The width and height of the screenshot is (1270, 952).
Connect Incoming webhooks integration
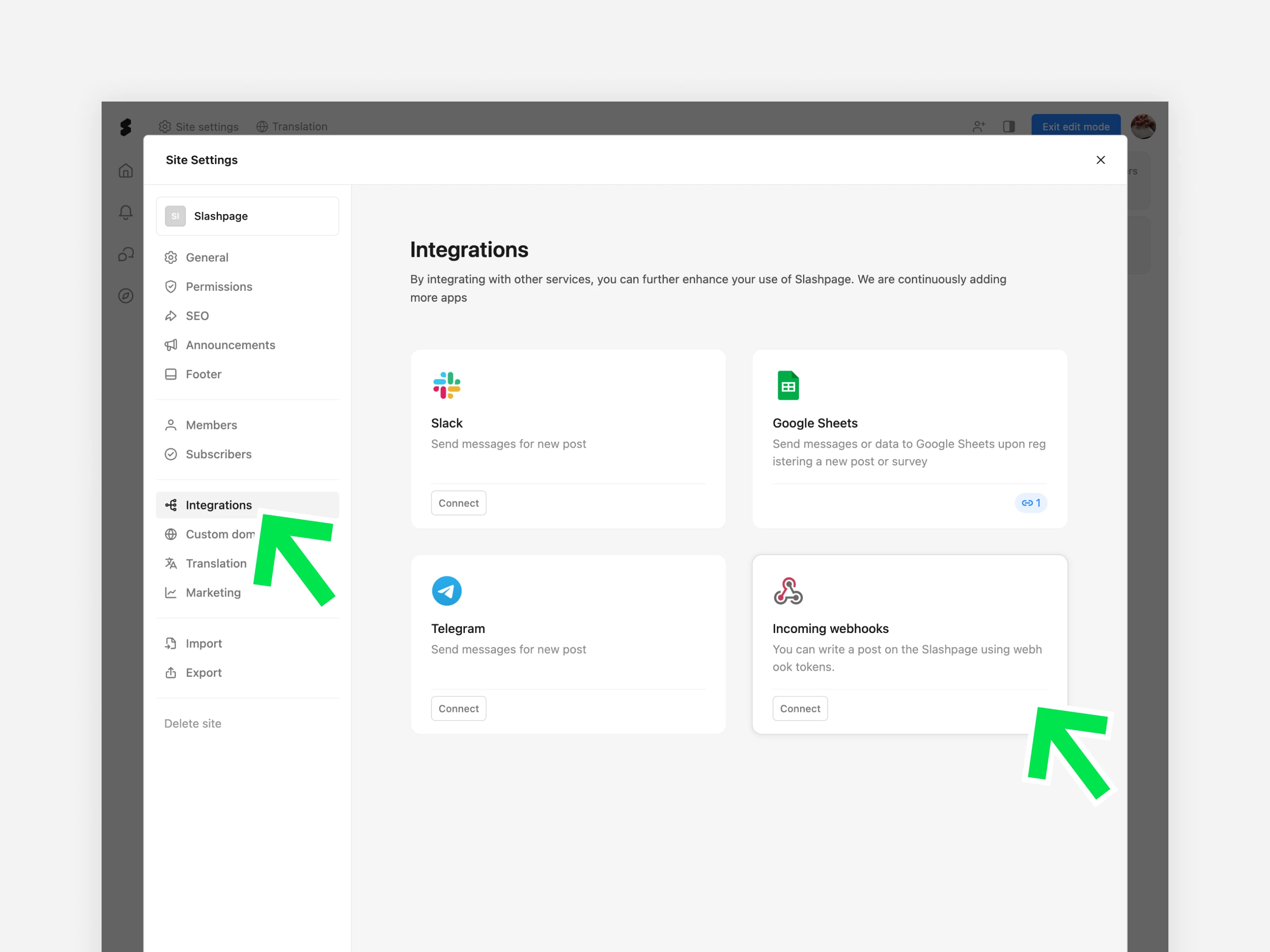click(799, 709)
